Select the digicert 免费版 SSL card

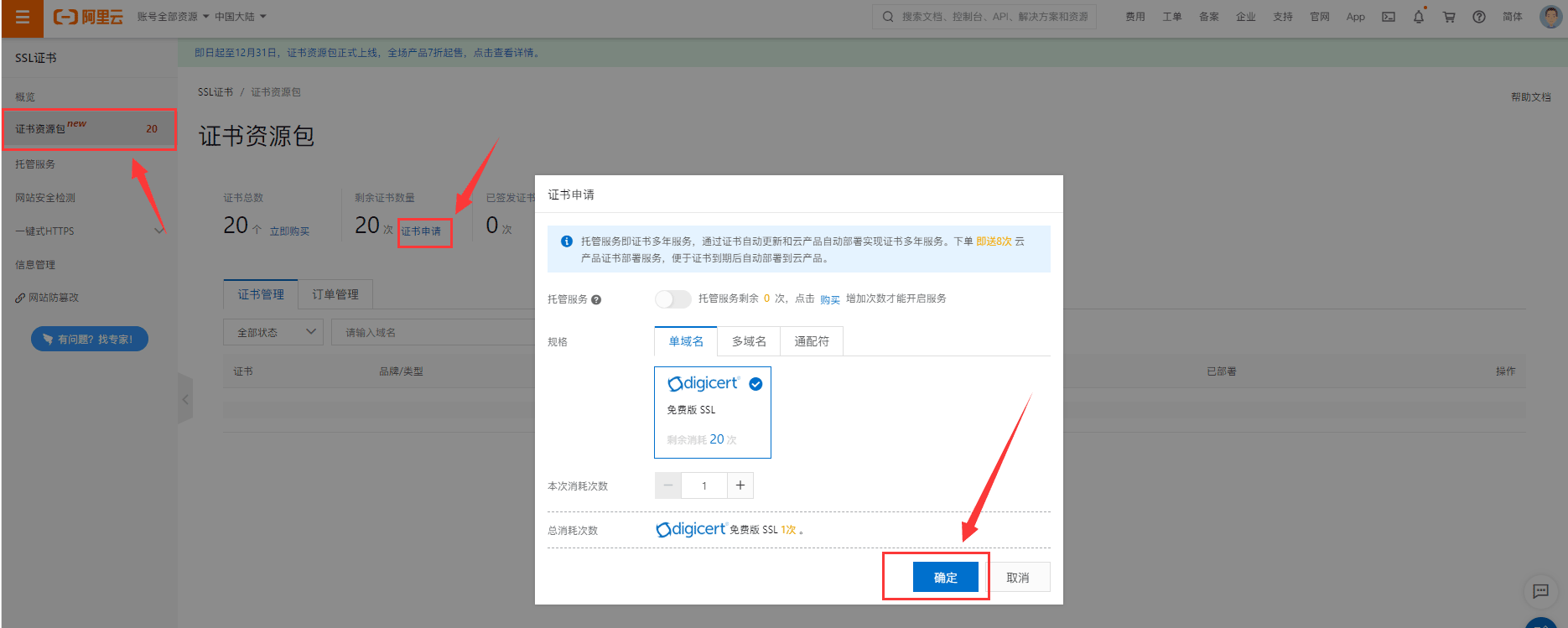pyautogui.click(x=713, y=413)
